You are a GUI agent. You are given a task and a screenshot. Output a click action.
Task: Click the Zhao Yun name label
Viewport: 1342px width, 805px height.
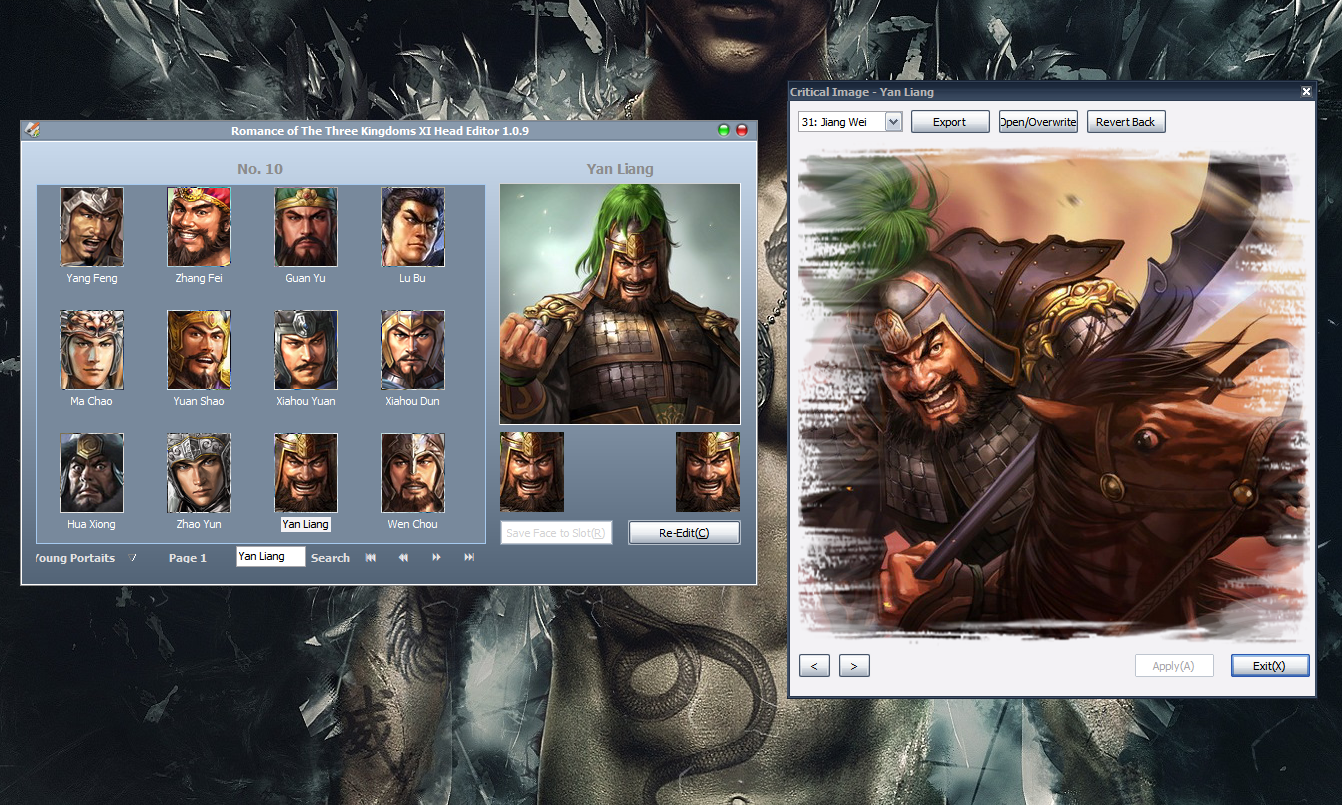pos(198,524)
